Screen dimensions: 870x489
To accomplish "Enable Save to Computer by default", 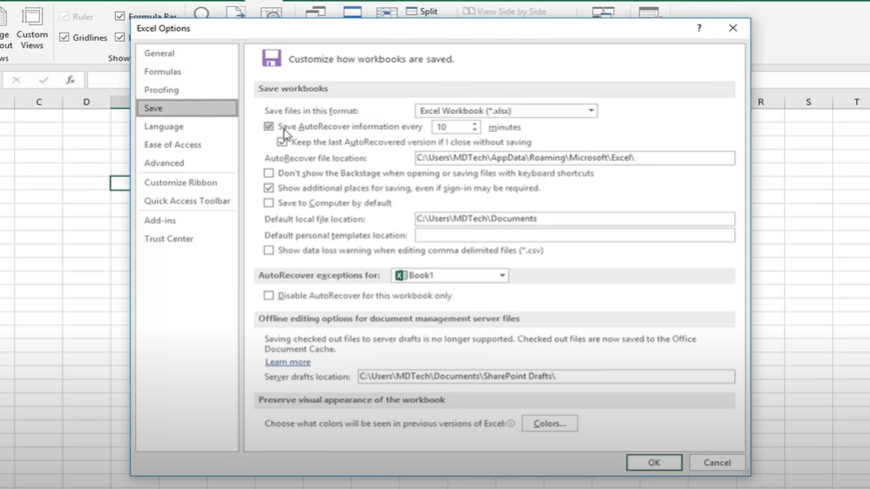I will [x=269, y=203].
